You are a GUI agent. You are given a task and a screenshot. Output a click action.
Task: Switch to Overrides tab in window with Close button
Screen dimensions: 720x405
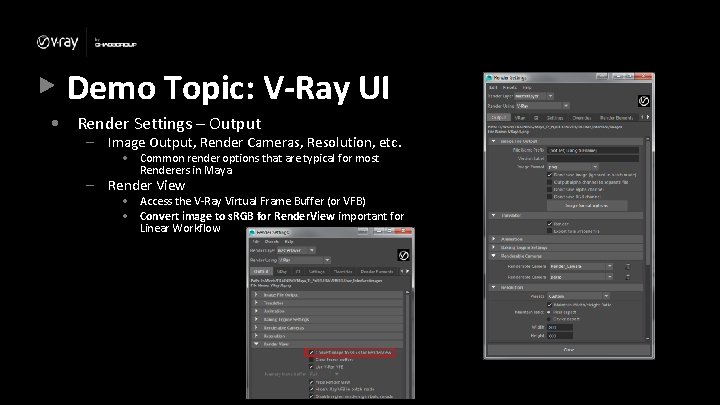coord(581,118)
